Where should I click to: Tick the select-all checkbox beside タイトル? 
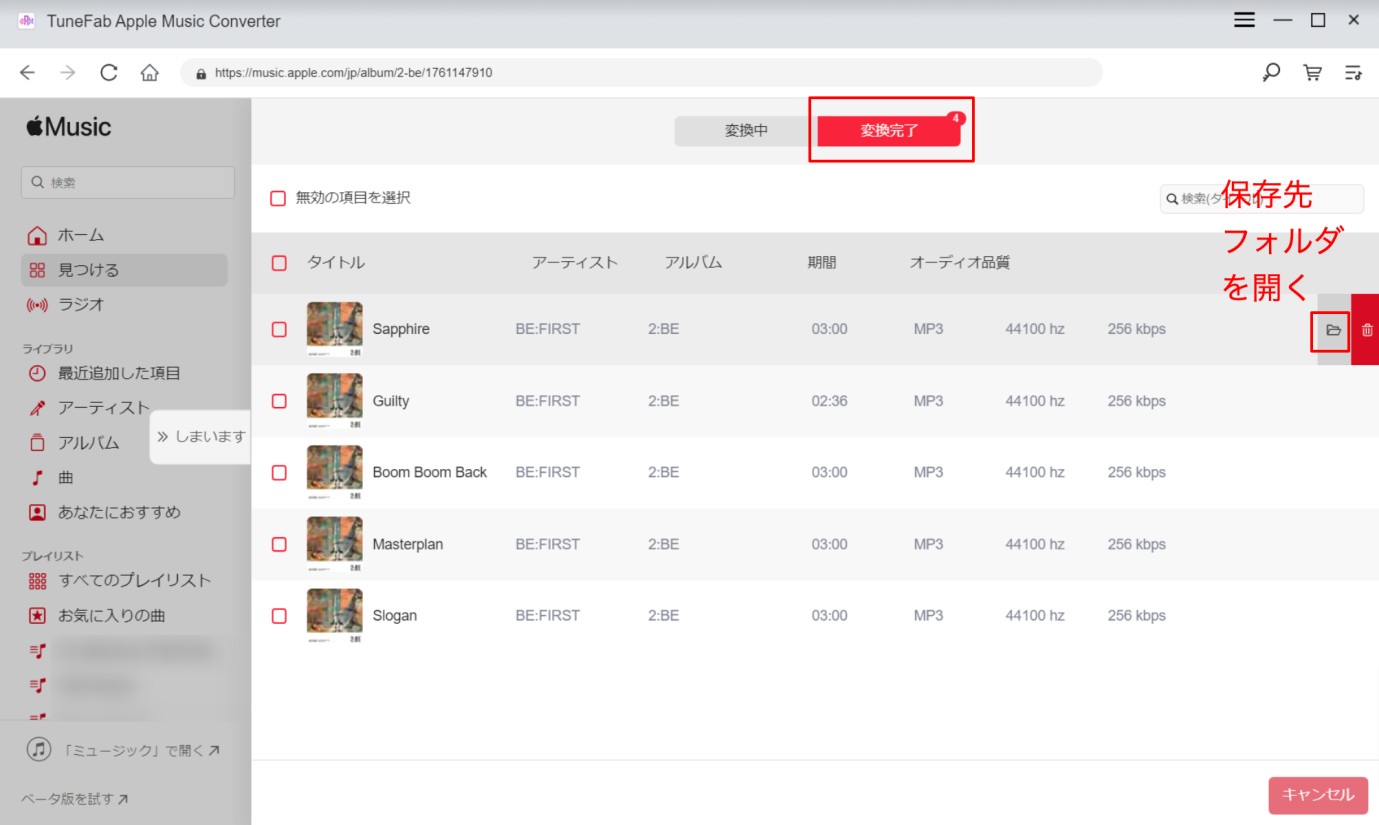(x=279, y=263)
